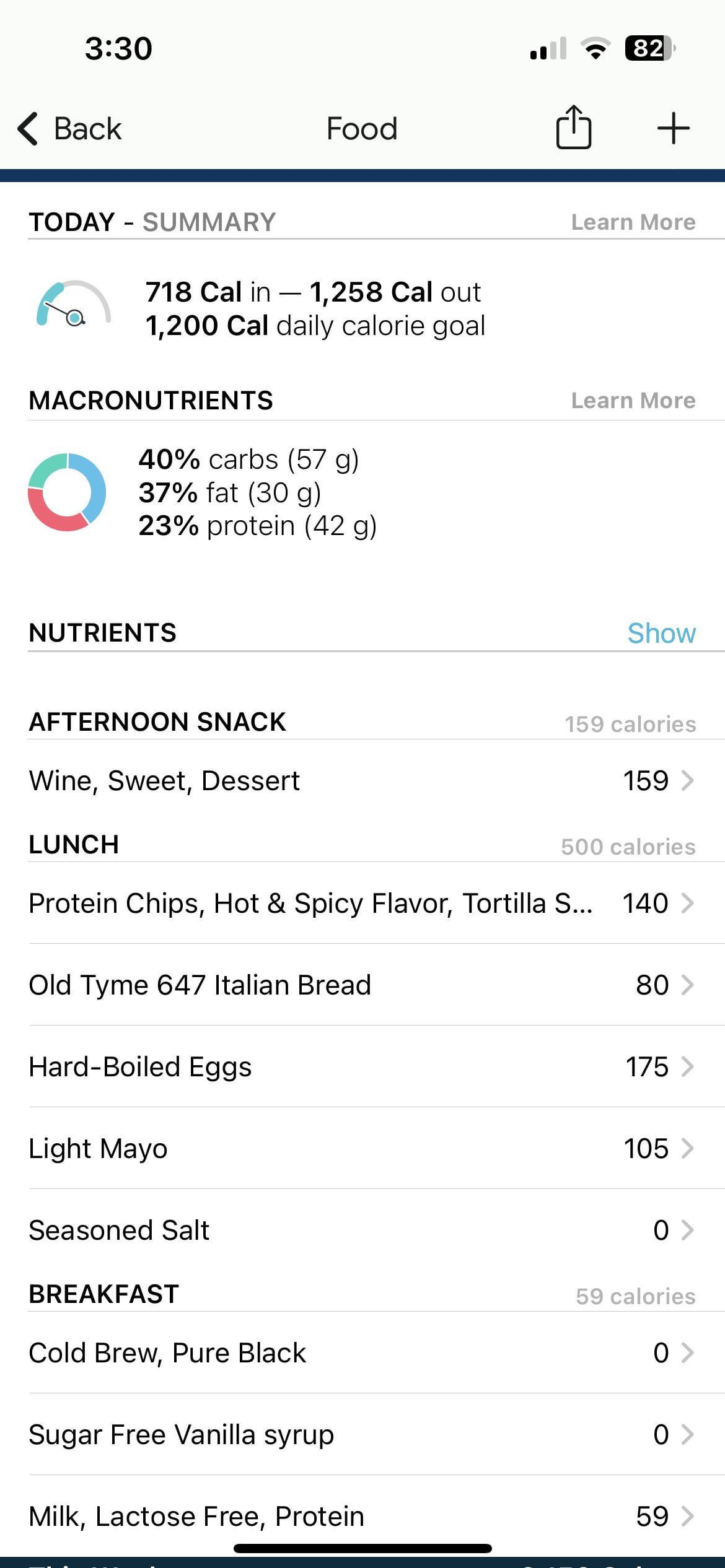Tap the share icon in header

click(573, 128)
